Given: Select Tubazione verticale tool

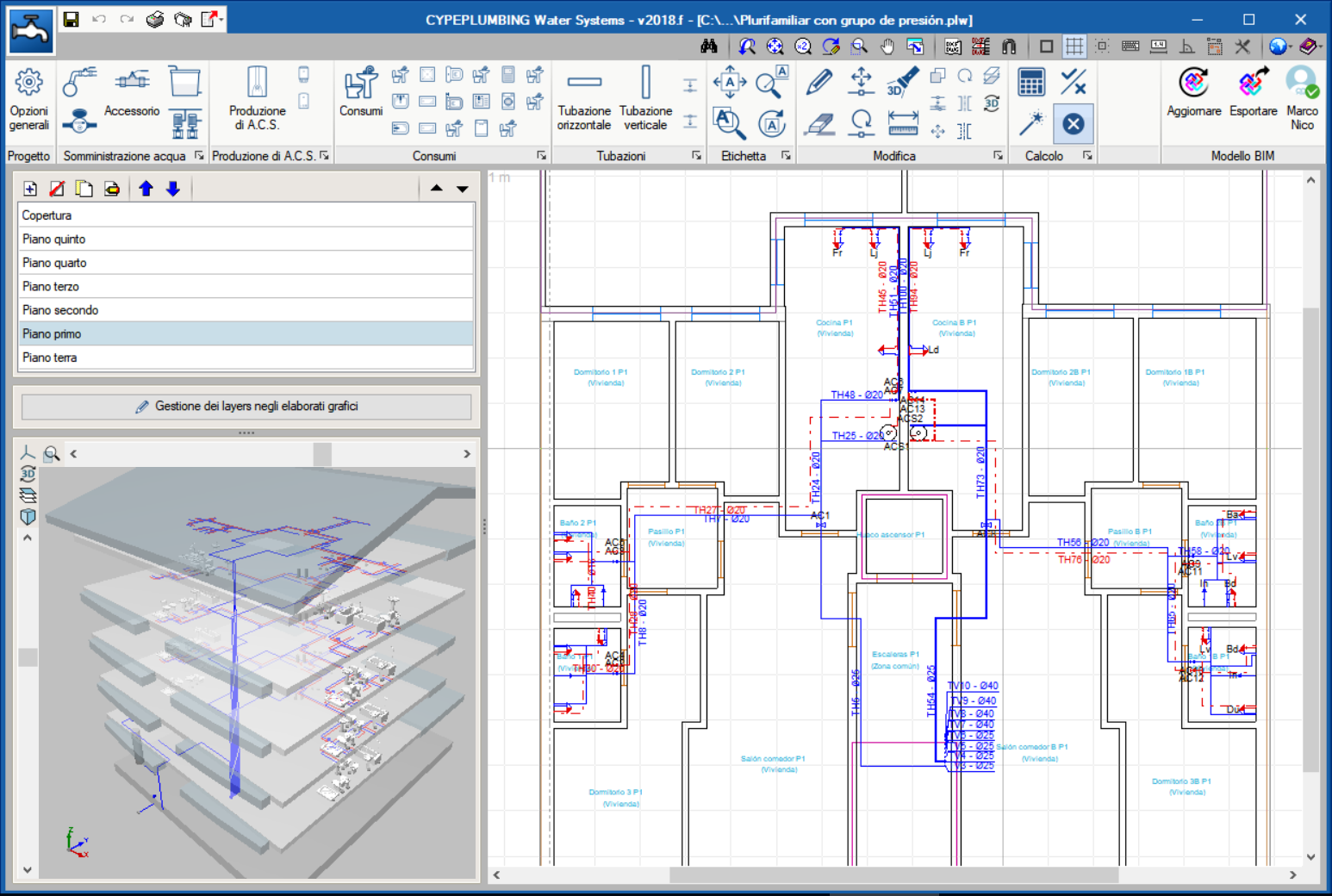Looking at the screenshot, I should (645, 100).
